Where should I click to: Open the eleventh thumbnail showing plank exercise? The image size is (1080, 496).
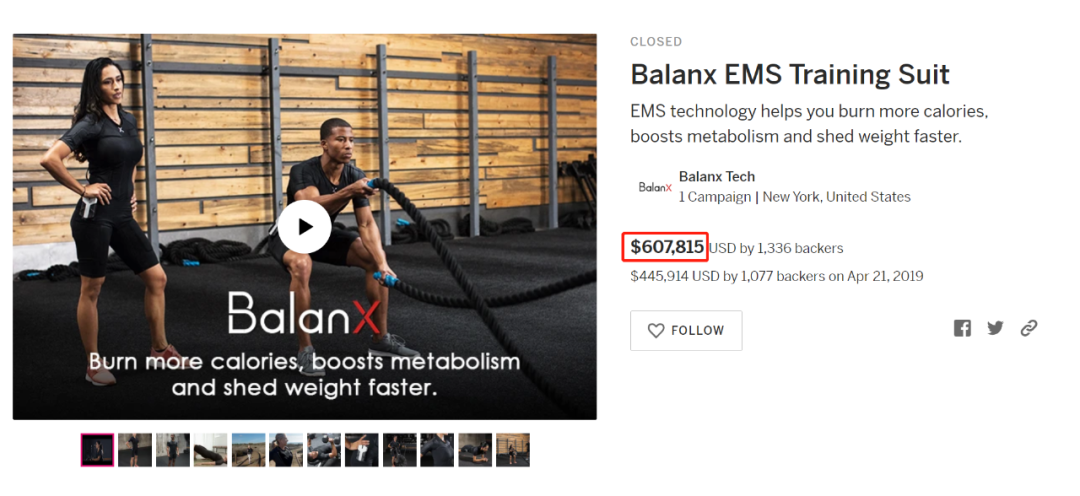(475, 450)
